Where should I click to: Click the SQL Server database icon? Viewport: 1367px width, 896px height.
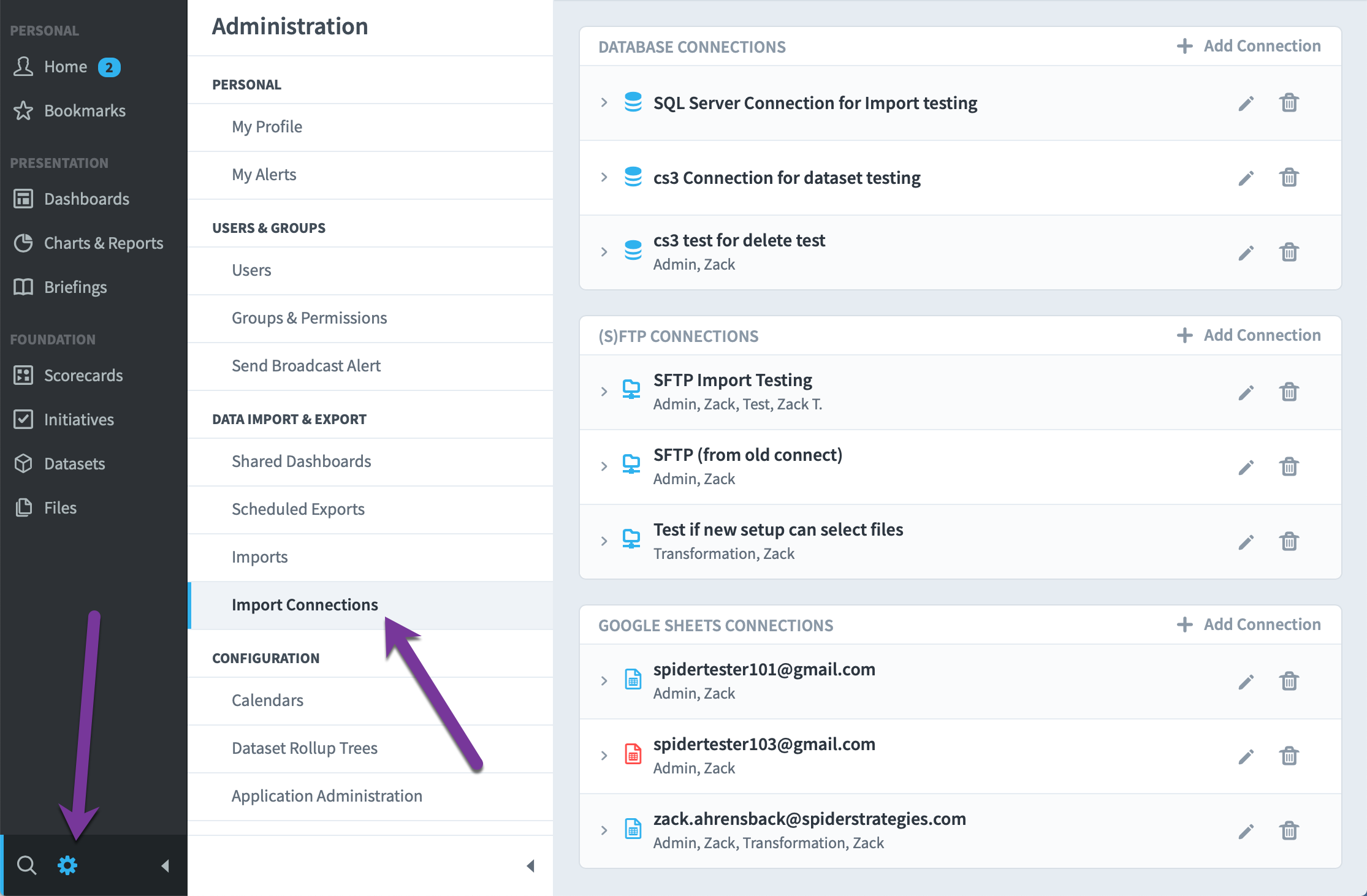[x=633, y=102]
